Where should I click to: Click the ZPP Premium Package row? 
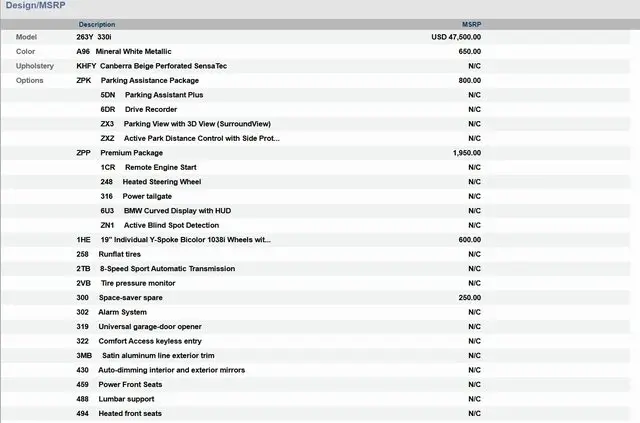coord(131,153)
